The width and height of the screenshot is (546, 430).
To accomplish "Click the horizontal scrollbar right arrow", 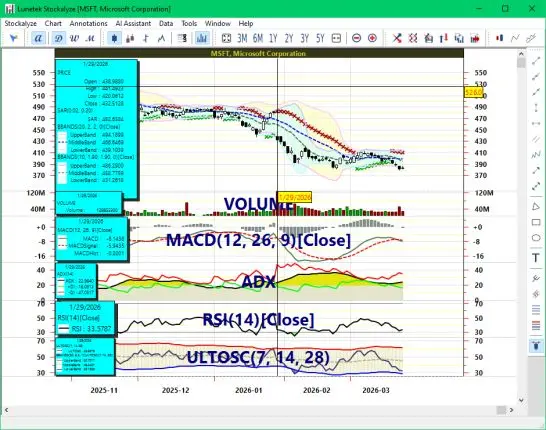I will click(x=511, y=410).
